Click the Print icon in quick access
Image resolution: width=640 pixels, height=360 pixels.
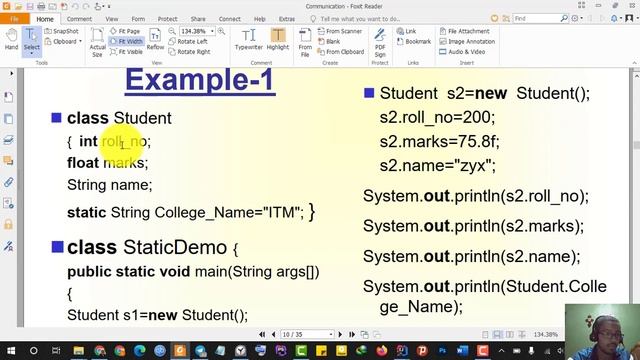click(x=41, y=6)
